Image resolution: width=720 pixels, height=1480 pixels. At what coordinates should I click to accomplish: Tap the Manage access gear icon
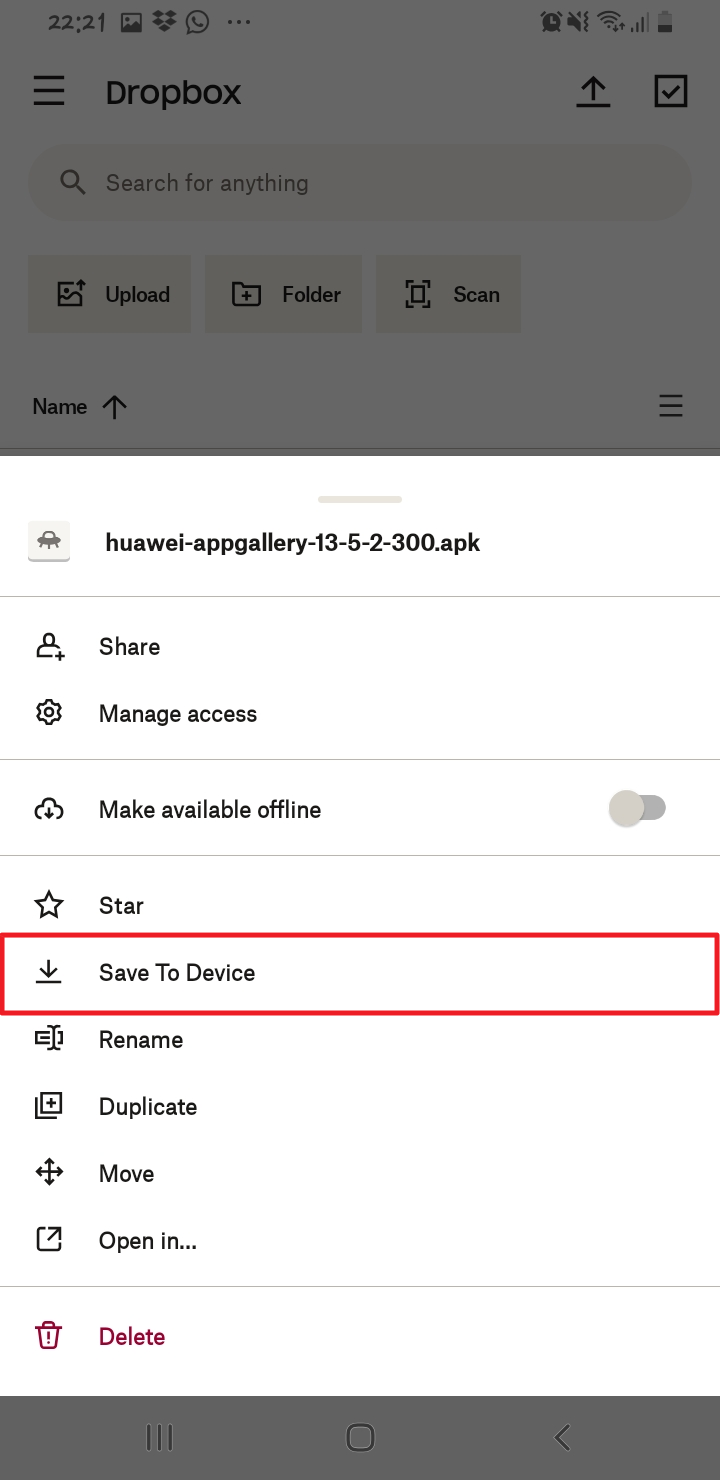click(49, 713)
